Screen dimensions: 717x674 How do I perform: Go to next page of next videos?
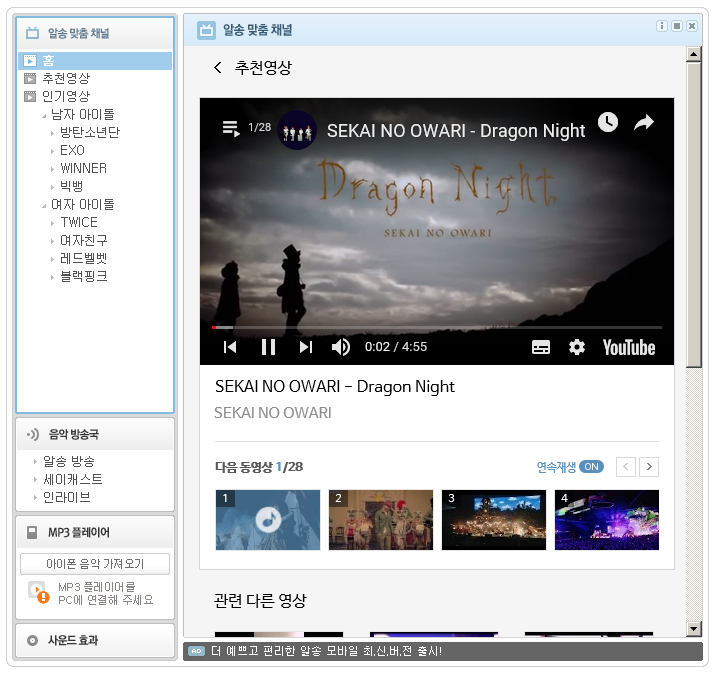click(x=649, y=467)
